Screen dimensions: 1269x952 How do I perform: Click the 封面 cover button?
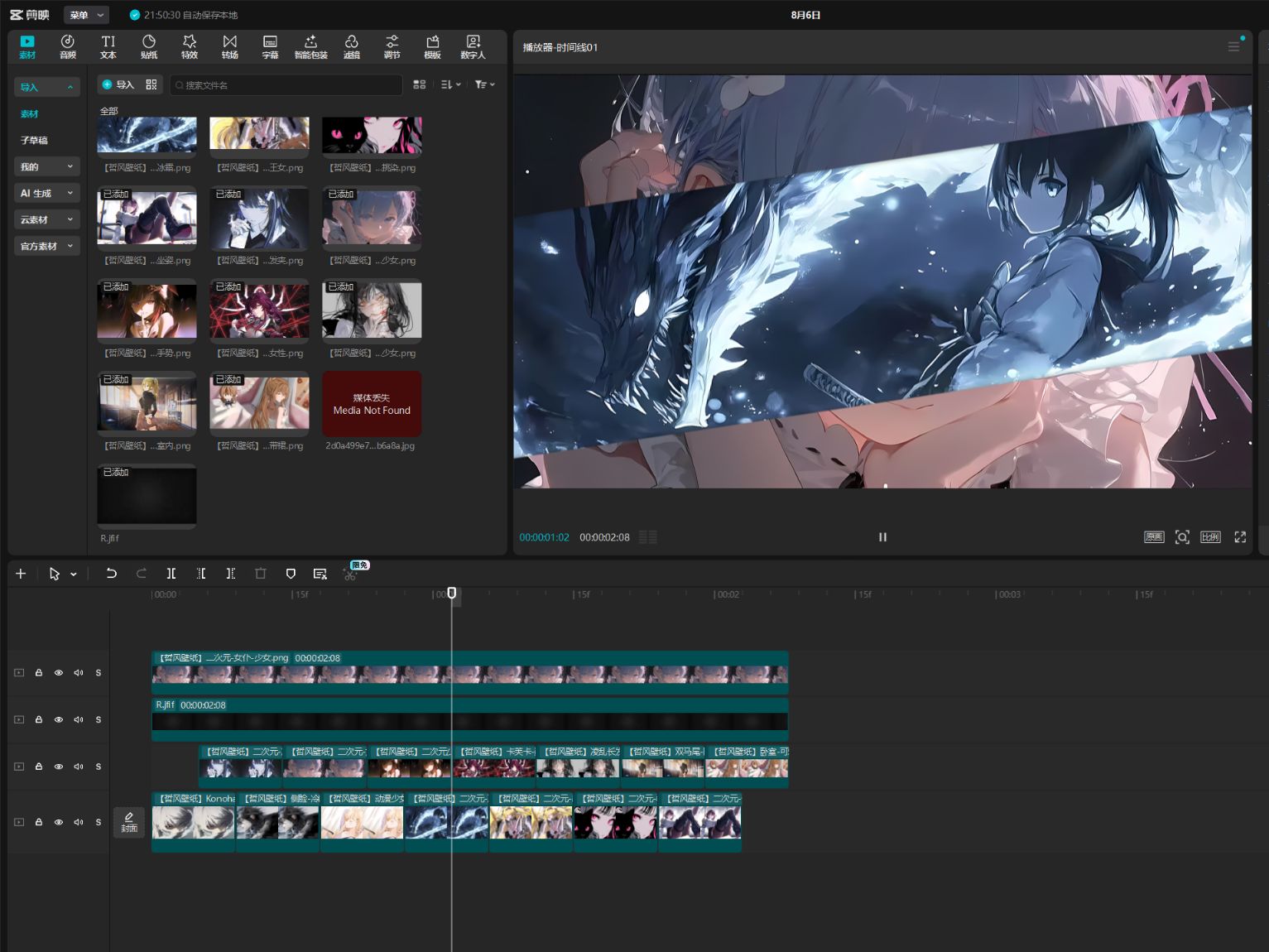click(x=129, y=822)
